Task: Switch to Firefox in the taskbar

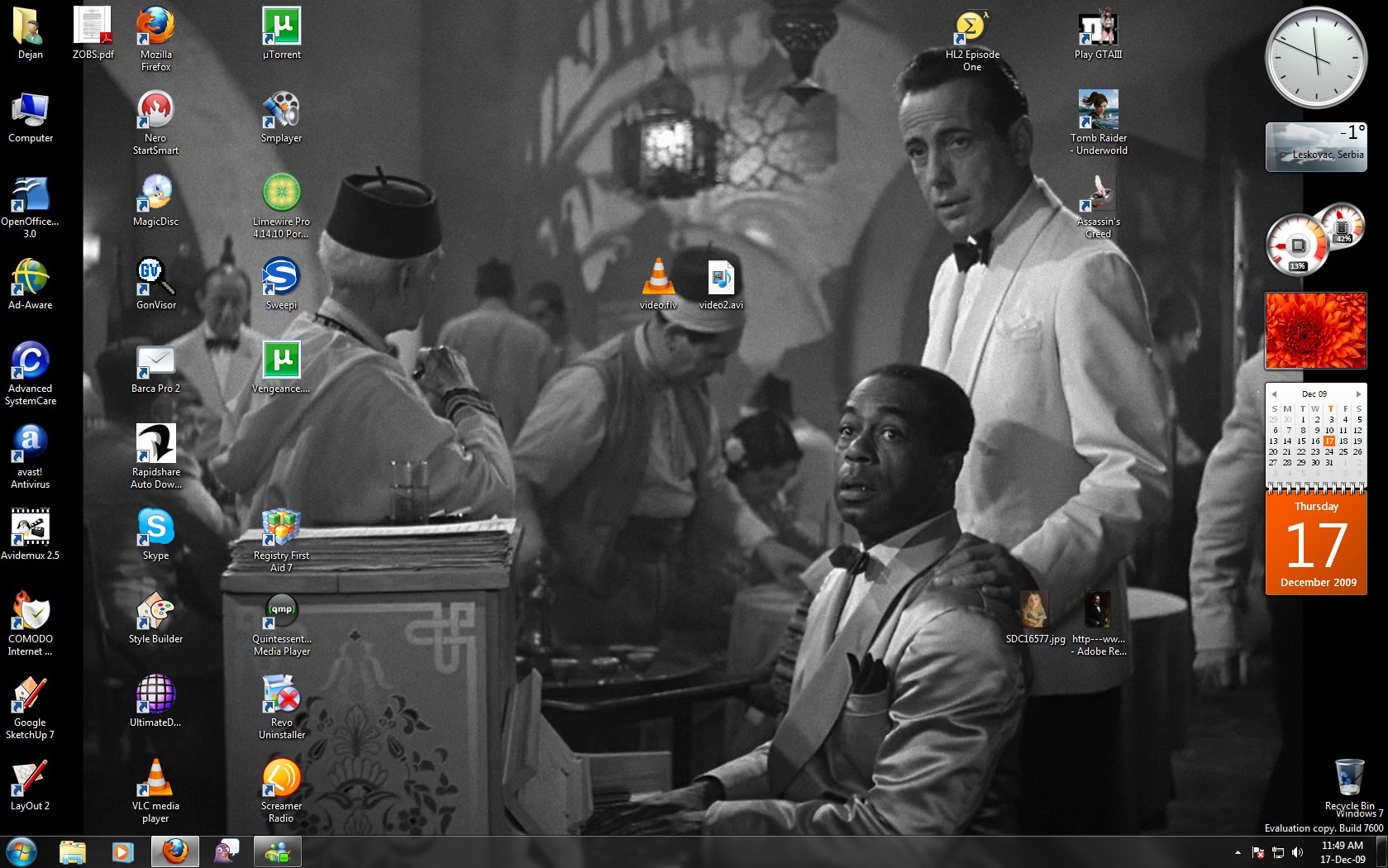Action: 174,851
